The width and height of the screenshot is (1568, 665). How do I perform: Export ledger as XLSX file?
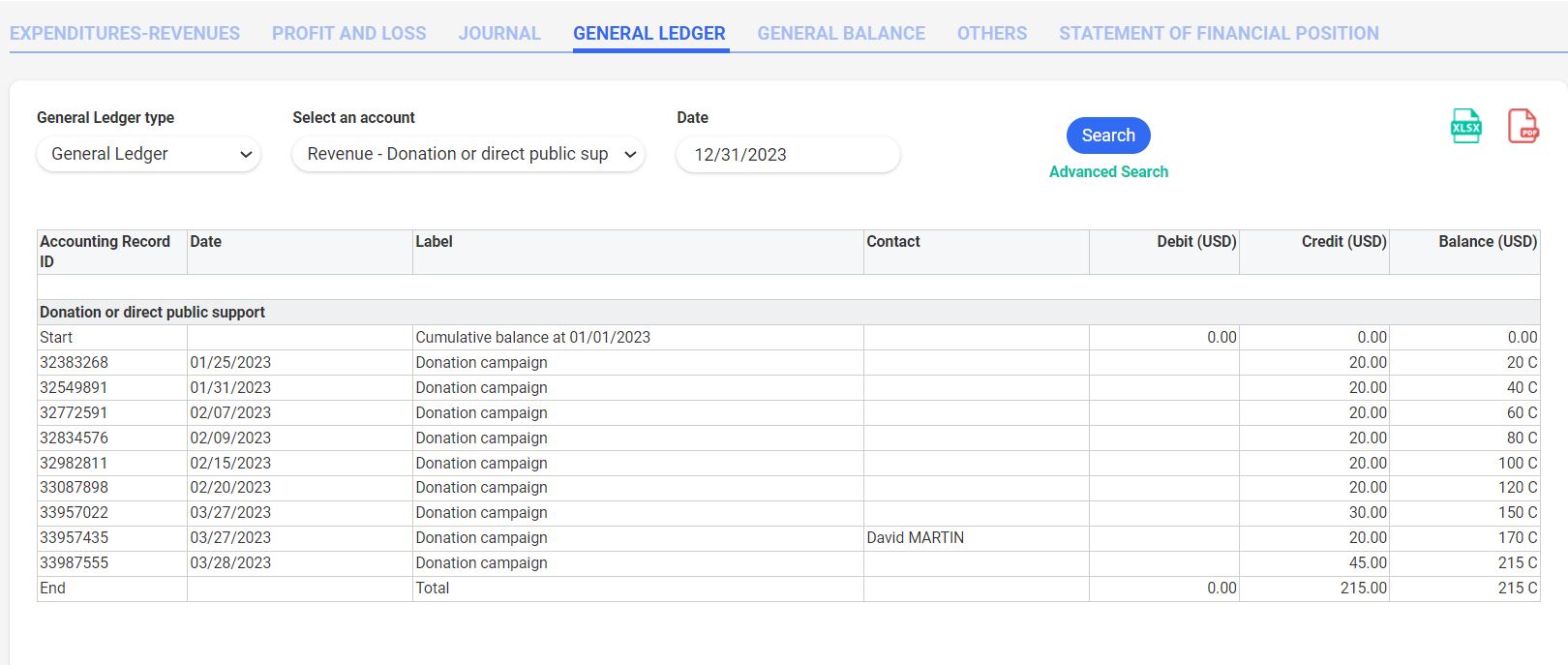[1465, 127]
